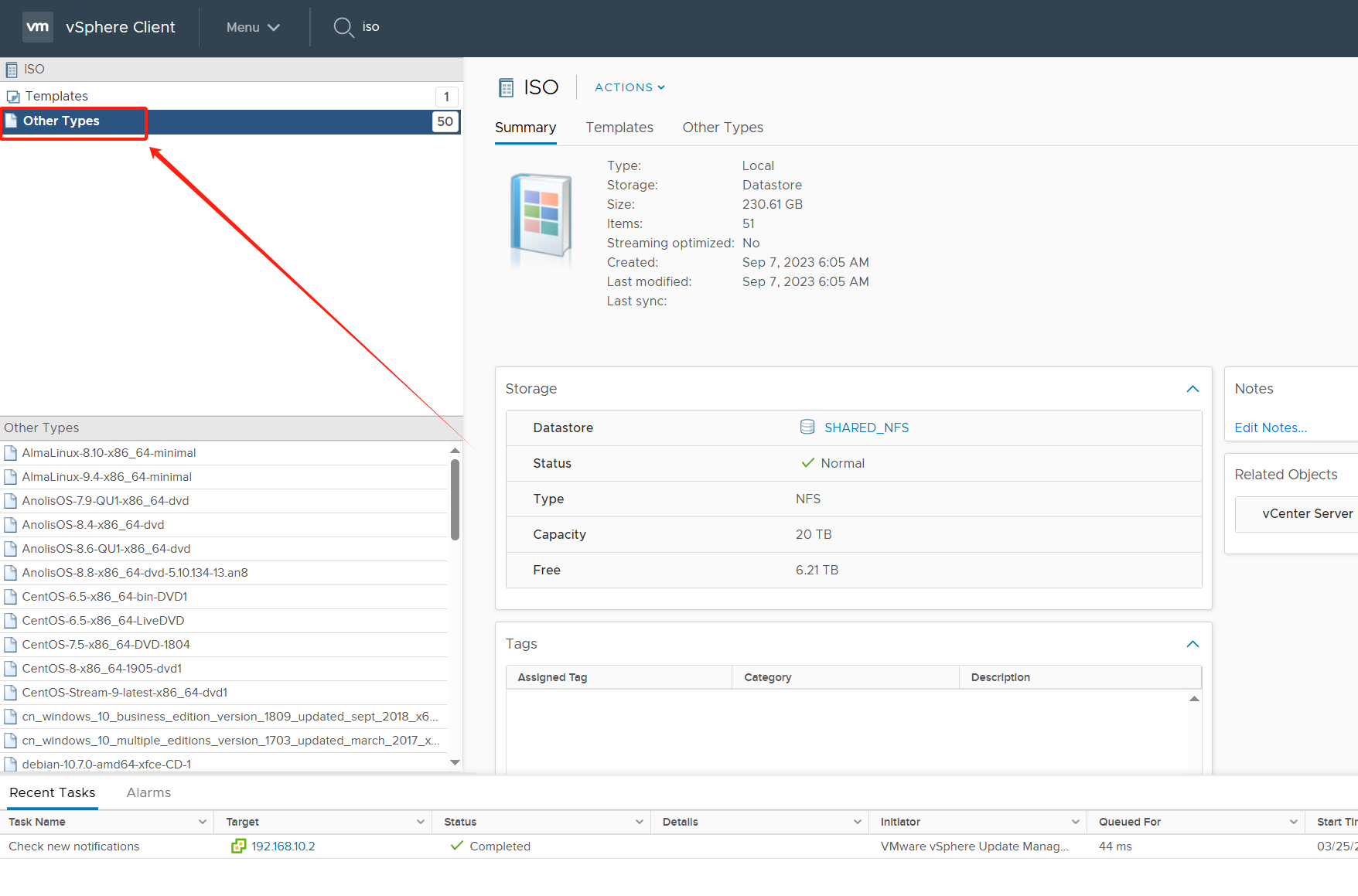
Task: Click the search magnifier icon
Action: 343,27
